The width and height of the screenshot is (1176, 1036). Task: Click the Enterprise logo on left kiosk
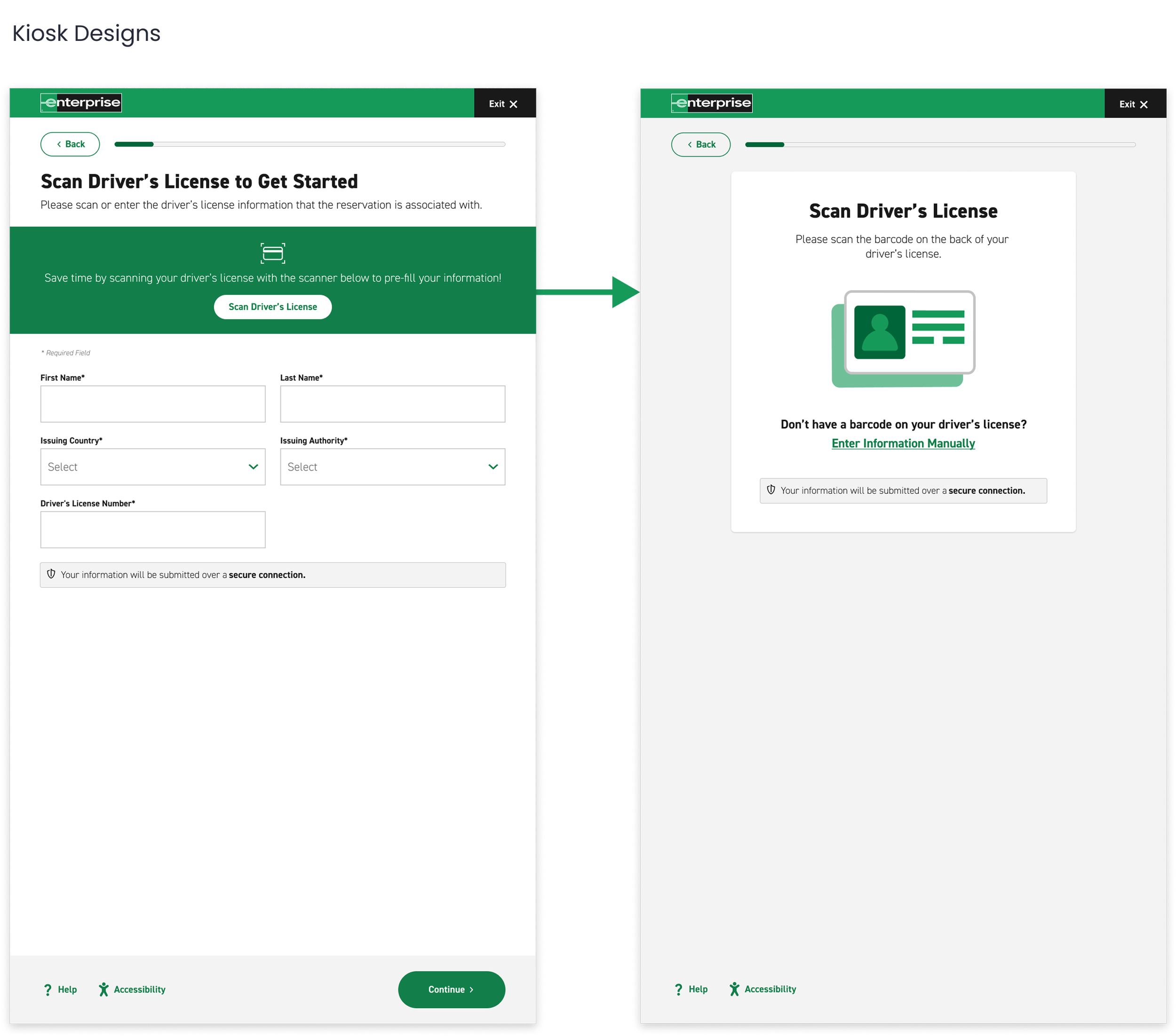(x=81, y=103)
